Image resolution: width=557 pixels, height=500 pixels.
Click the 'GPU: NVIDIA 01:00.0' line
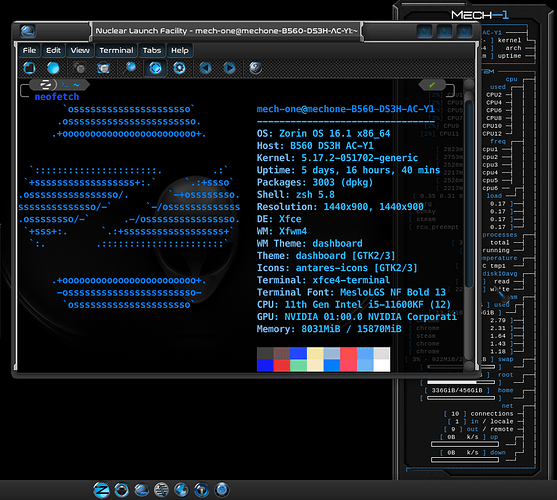(x=357, y=316)
